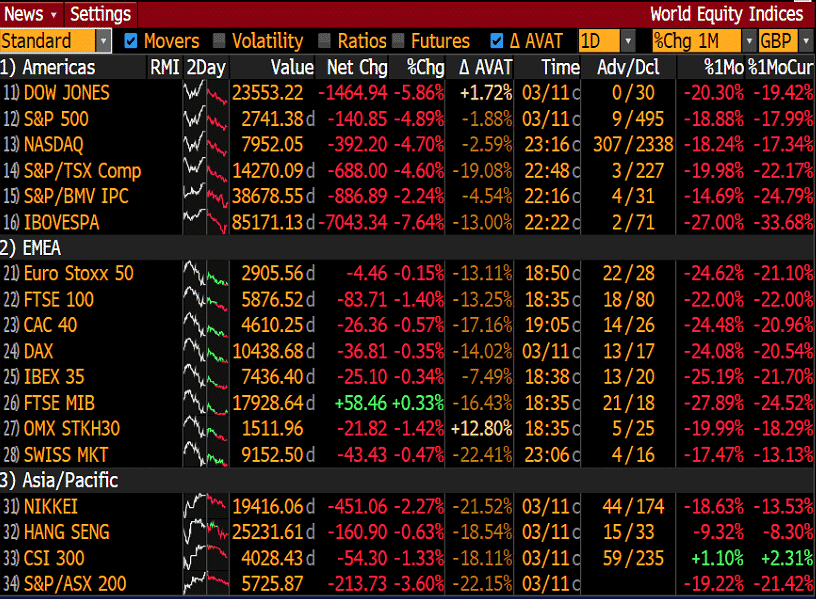Enable the Futures checkbox
816x599 pixels.
[399, 41]
